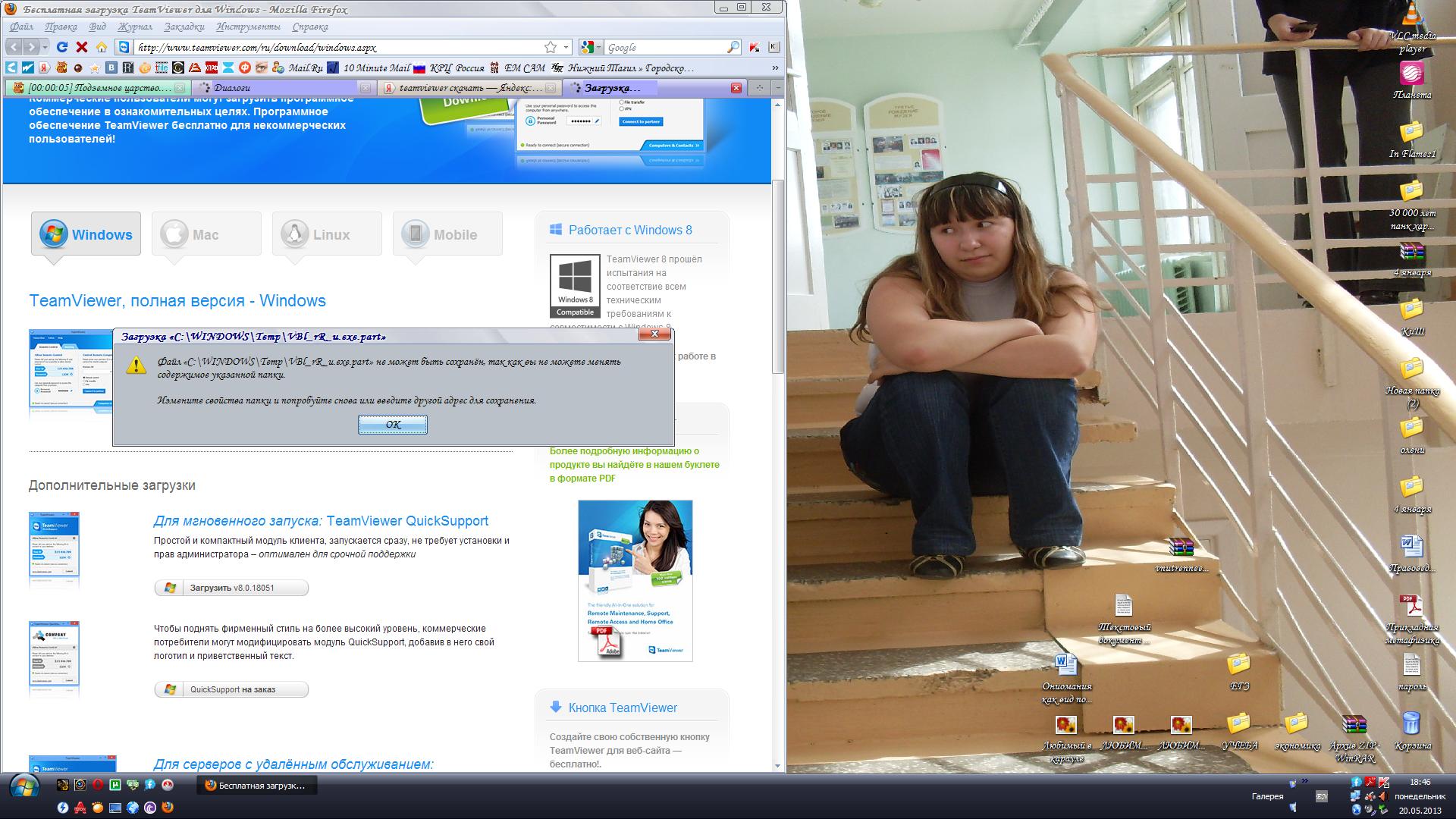Switch to the teamviewer скачать Яндекс tab

[x=469, y=88]
